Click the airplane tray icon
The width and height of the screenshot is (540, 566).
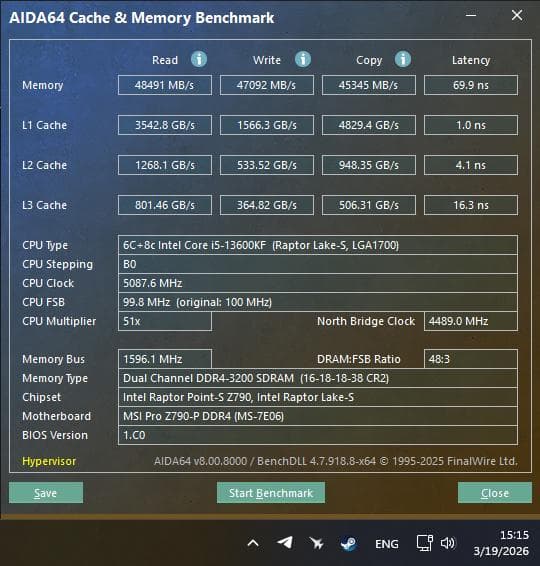[317, 543]
